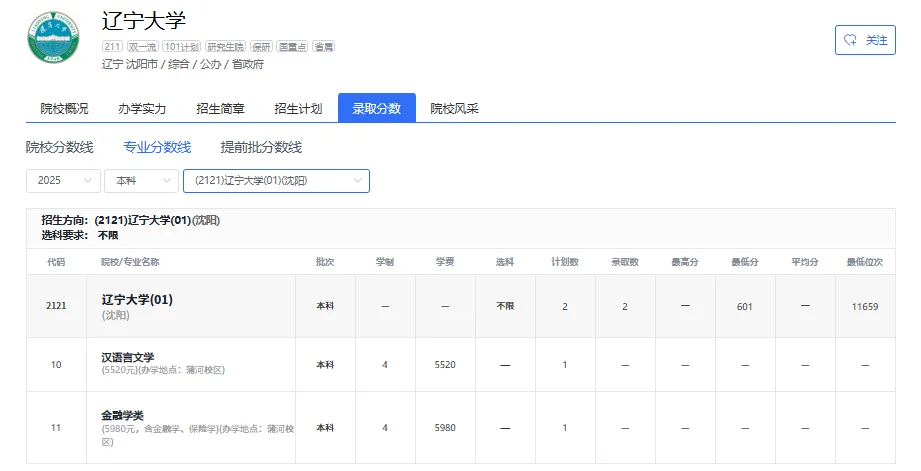This screenshot has height=471, width=921.
Task: Show the 提前批分数线 sub-tab
Action: tap(261, 147)
